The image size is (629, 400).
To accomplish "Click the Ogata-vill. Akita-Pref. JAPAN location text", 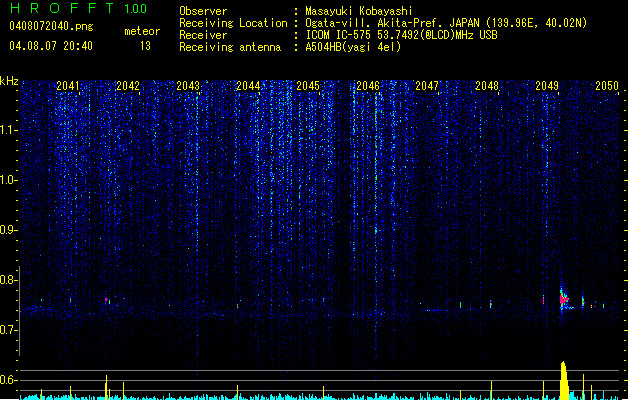I will (x=446, y=23).
